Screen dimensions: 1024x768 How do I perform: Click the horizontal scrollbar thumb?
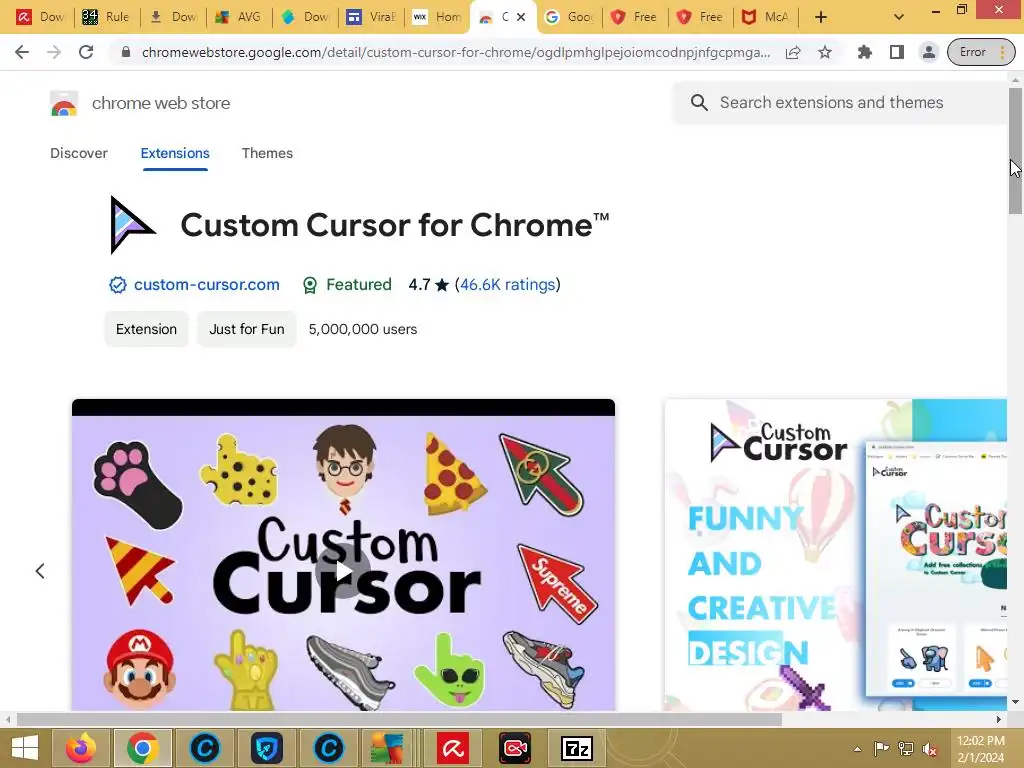[399, 720]
